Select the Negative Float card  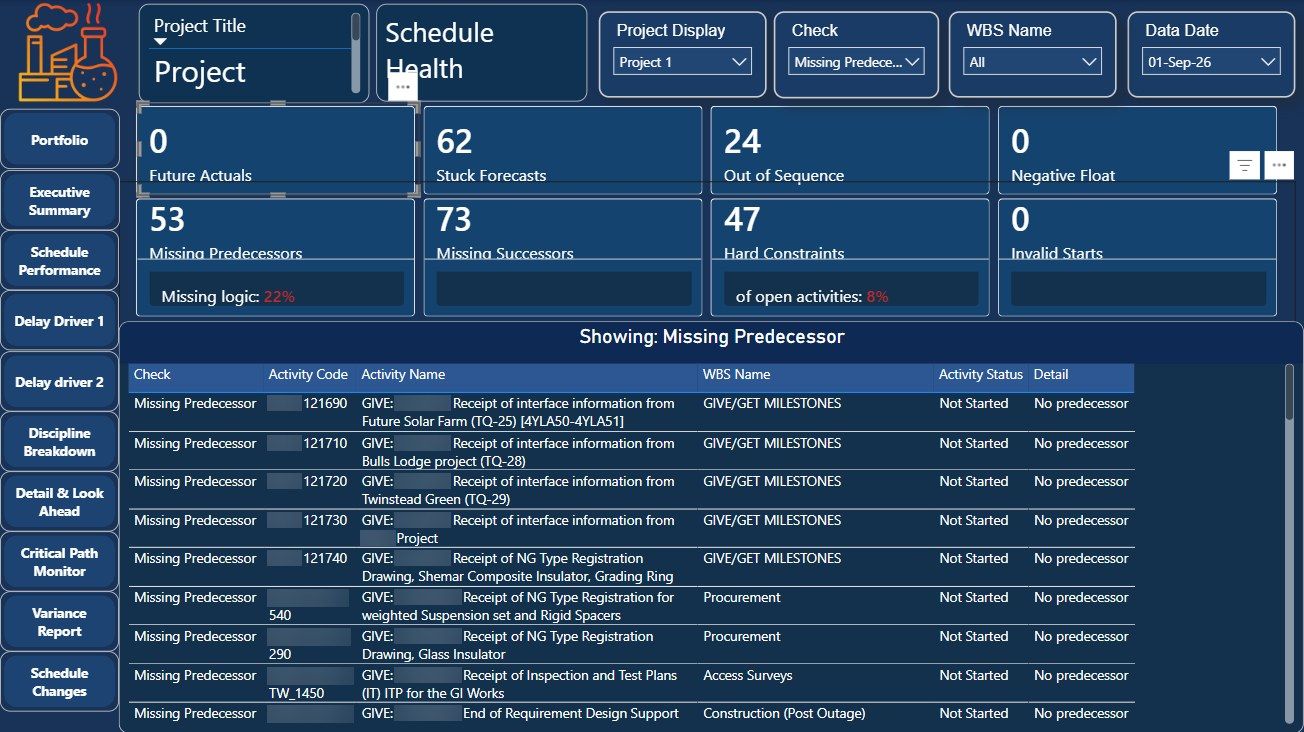pyautogui.click(x=1137, y=151)
